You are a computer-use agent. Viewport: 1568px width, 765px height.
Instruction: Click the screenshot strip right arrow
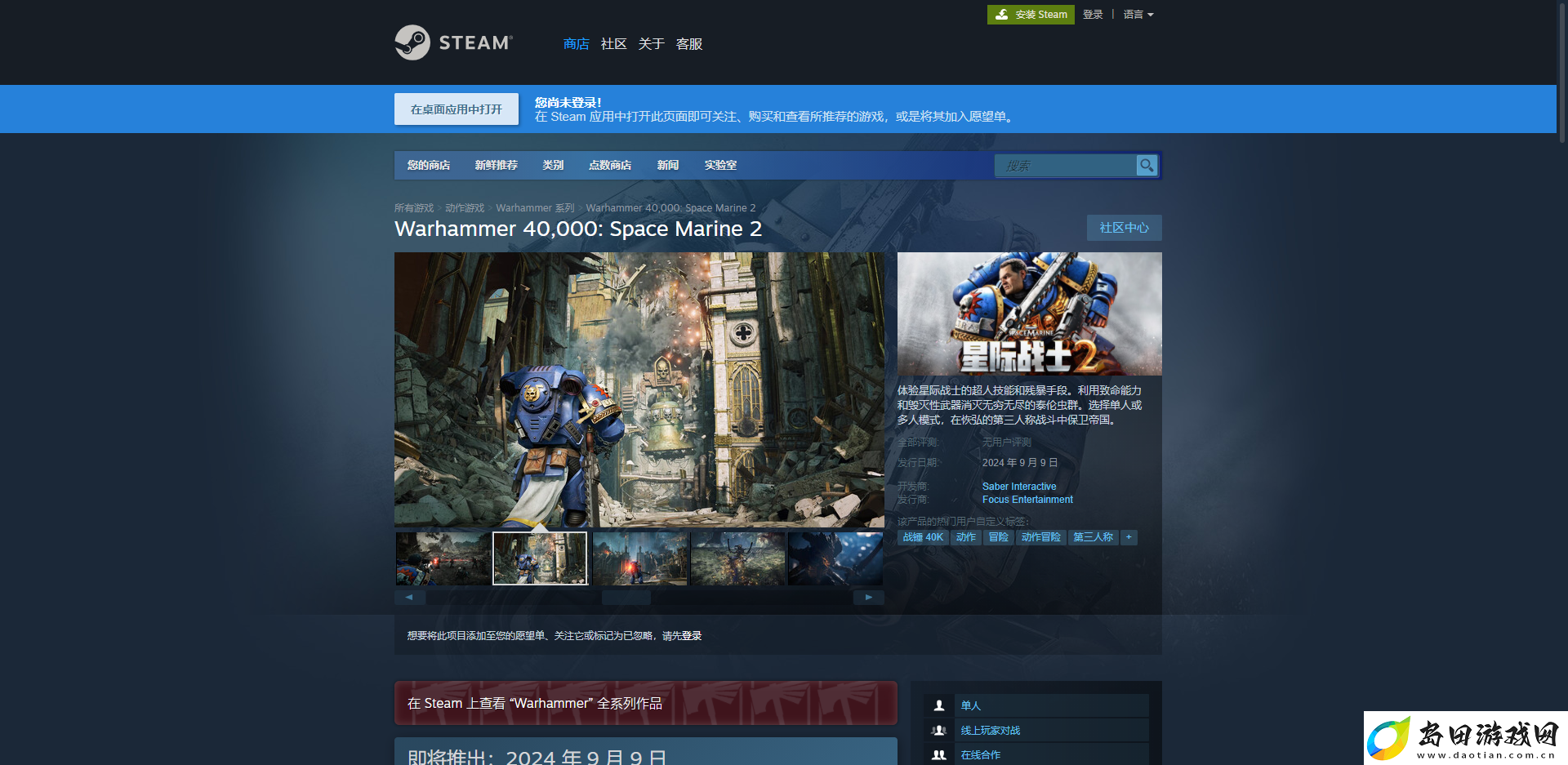869,598
